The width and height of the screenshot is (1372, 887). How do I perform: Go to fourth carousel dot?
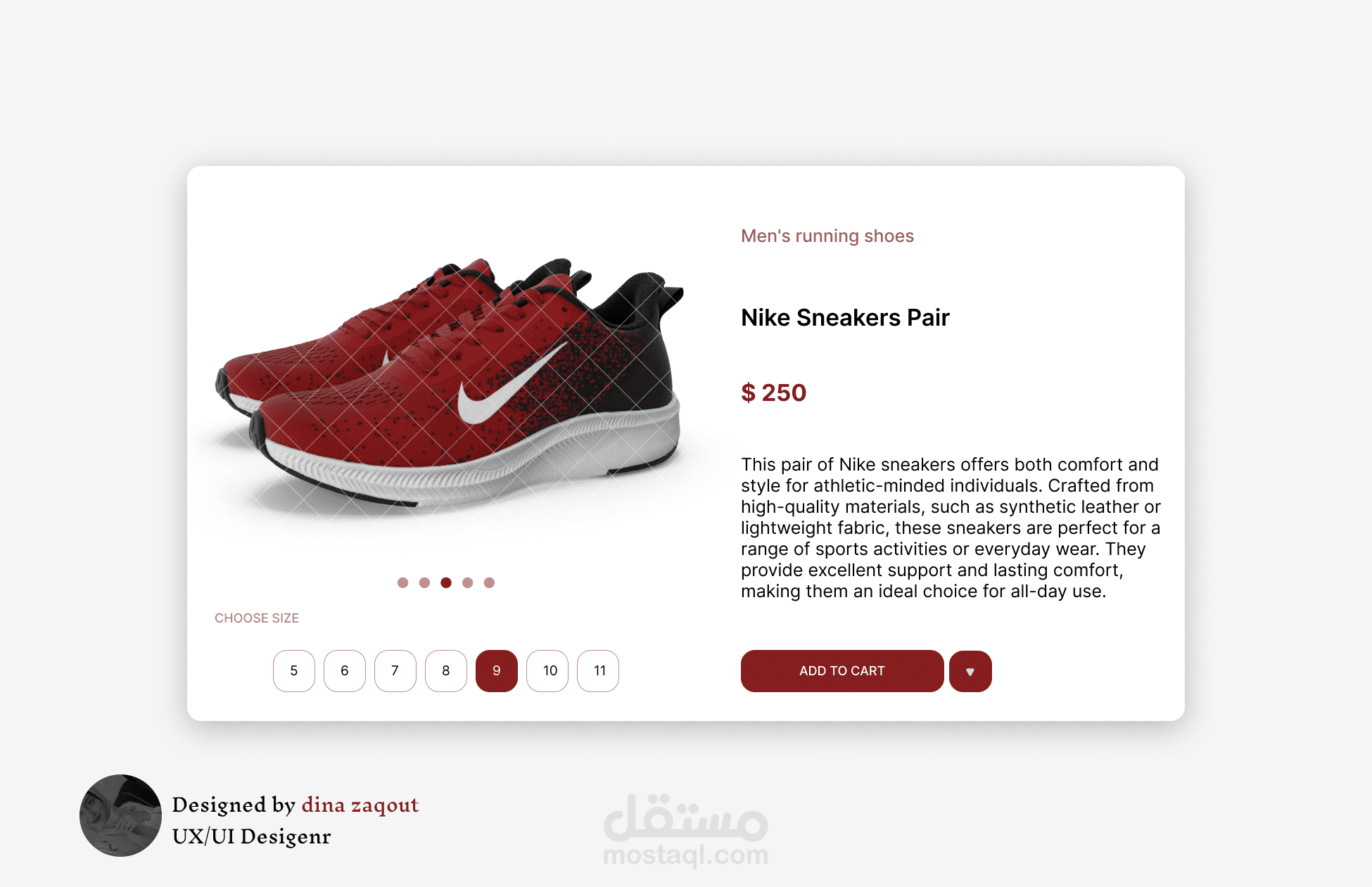(x=468, y=582)
